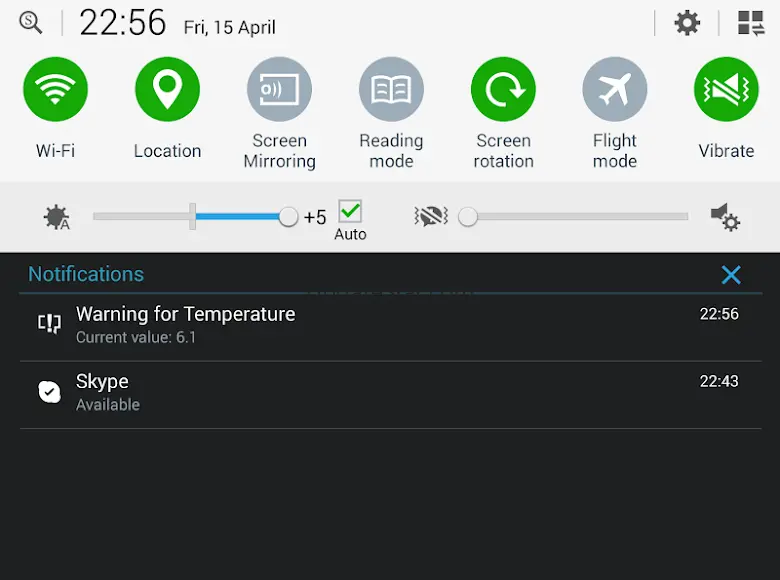Disable the Location toggle
This screenshot has height=580, width=780.
pyautogui.click(x=167, y=89)
